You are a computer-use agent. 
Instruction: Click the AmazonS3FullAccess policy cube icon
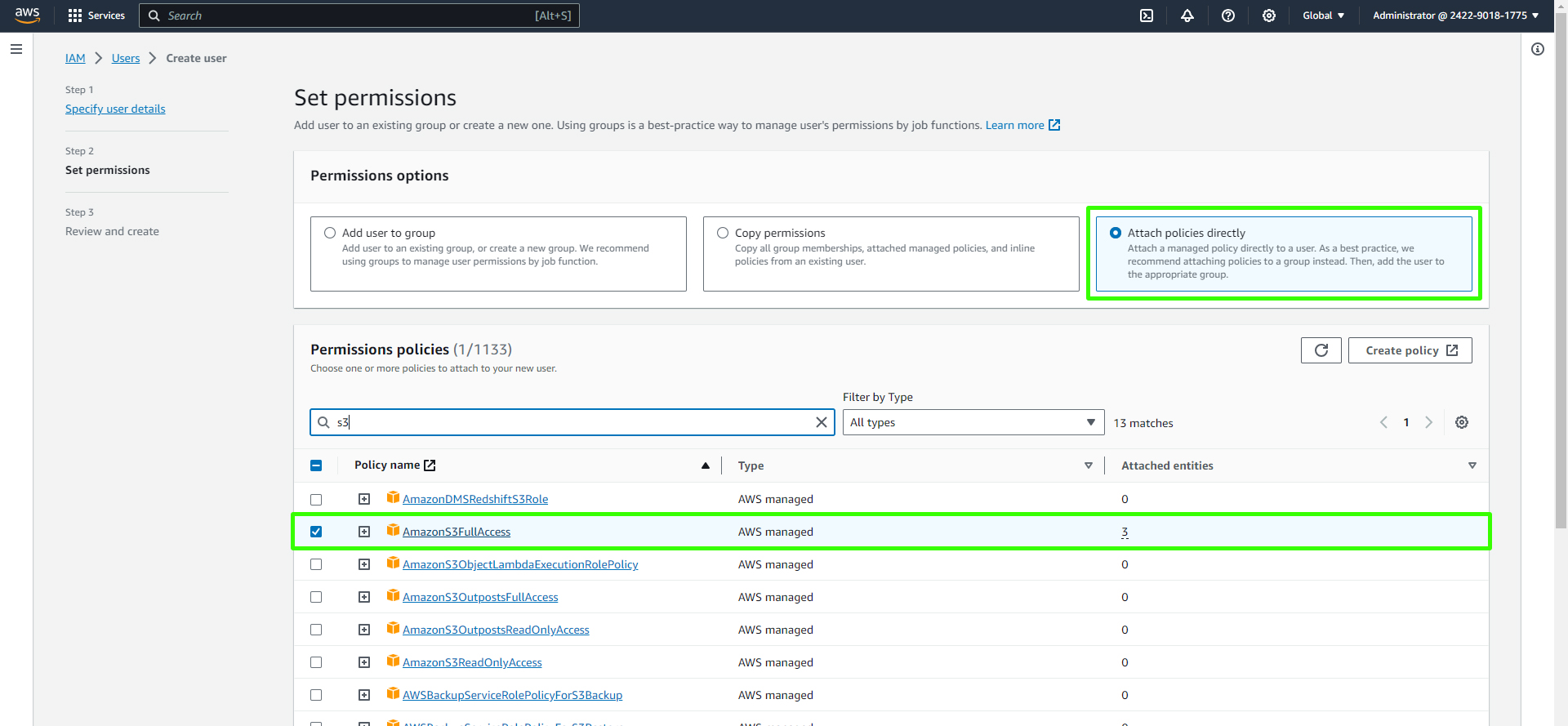(x=393, y=531)
